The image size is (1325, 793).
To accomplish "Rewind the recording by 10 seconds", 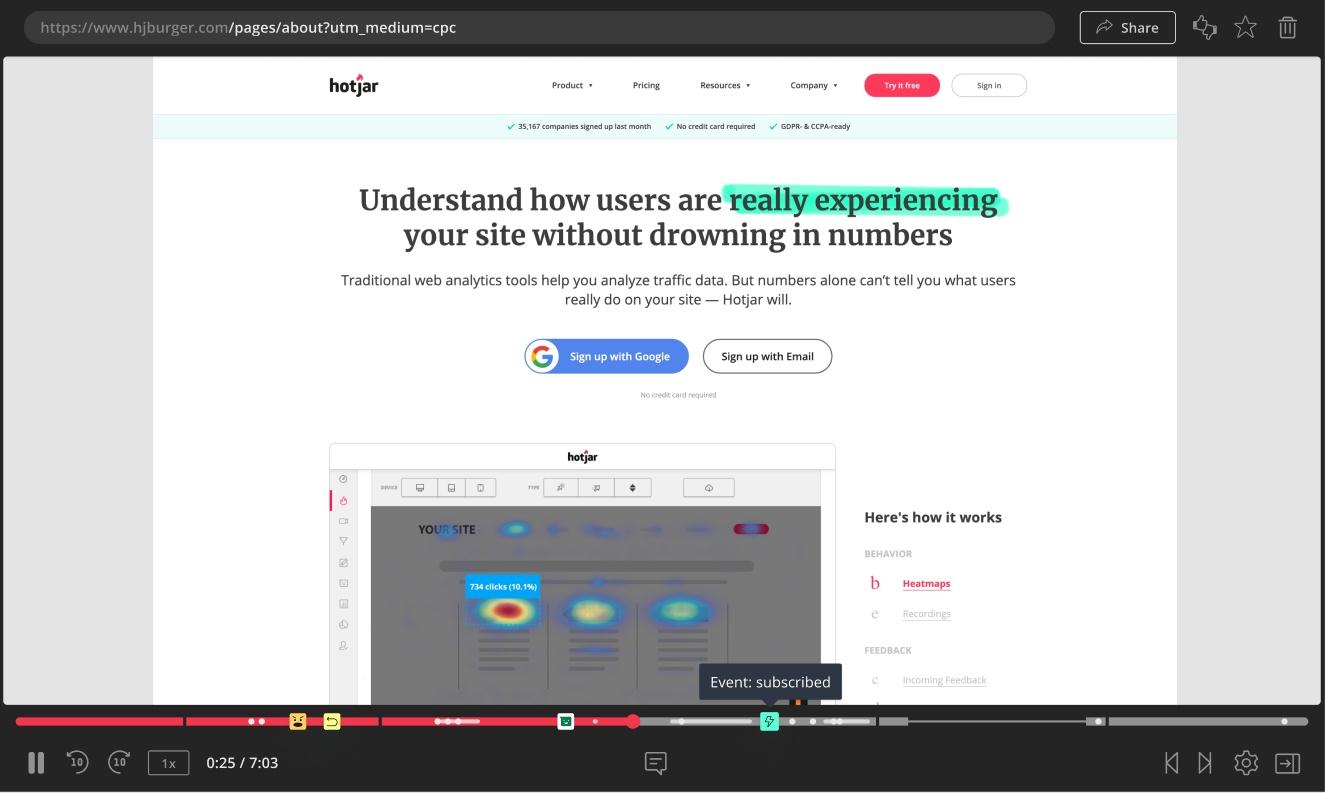I will tap(77, 762).
